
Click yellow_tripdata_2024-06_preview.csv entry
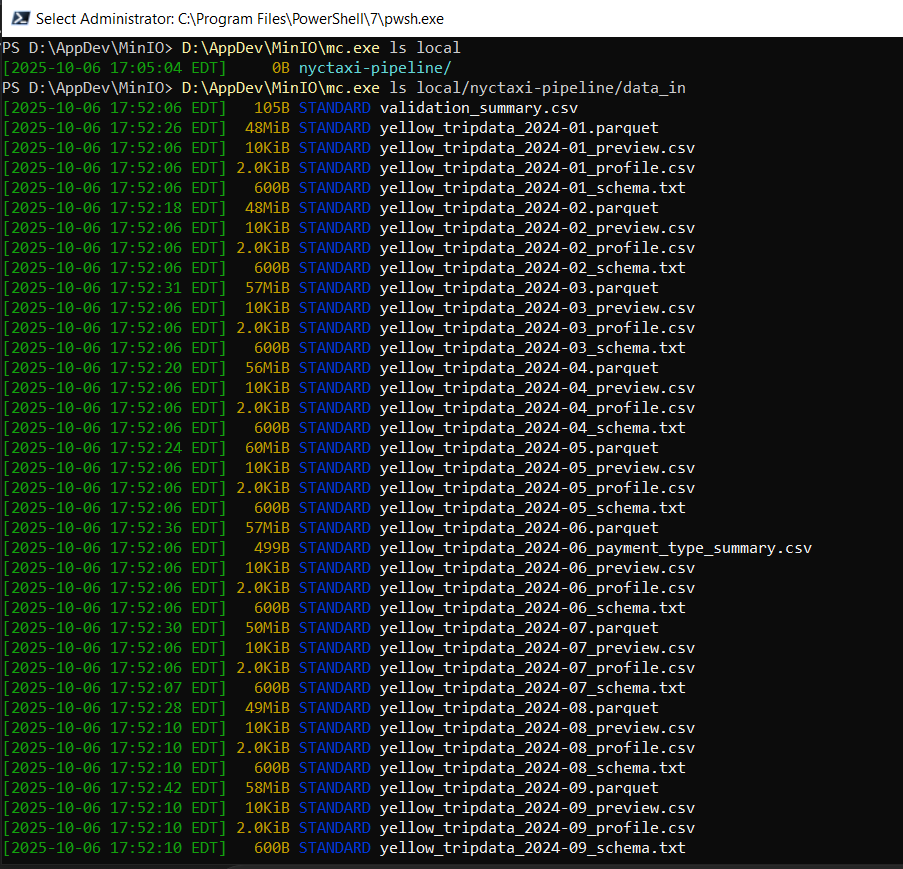coord(537,568)
